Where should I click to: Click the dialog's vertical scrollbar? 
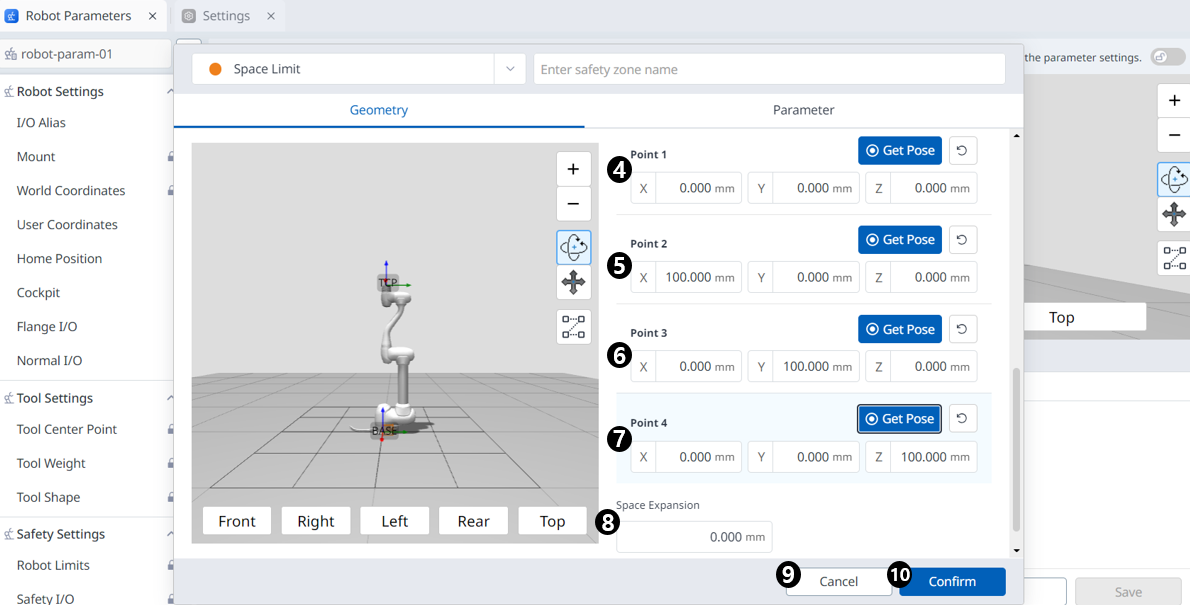[x=1017, y=450]
